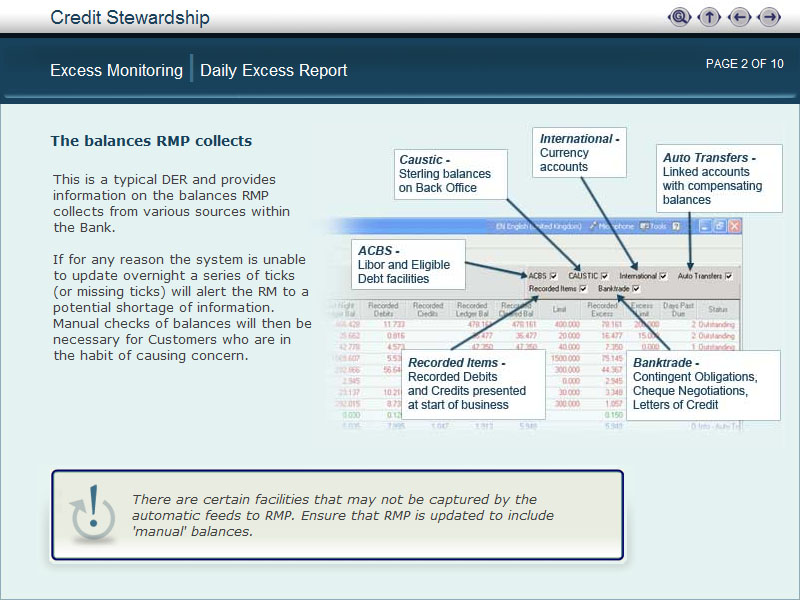Toggle the International checkbox
The width and height of the screenshot is (800, 600).
[x=663, y=276]
